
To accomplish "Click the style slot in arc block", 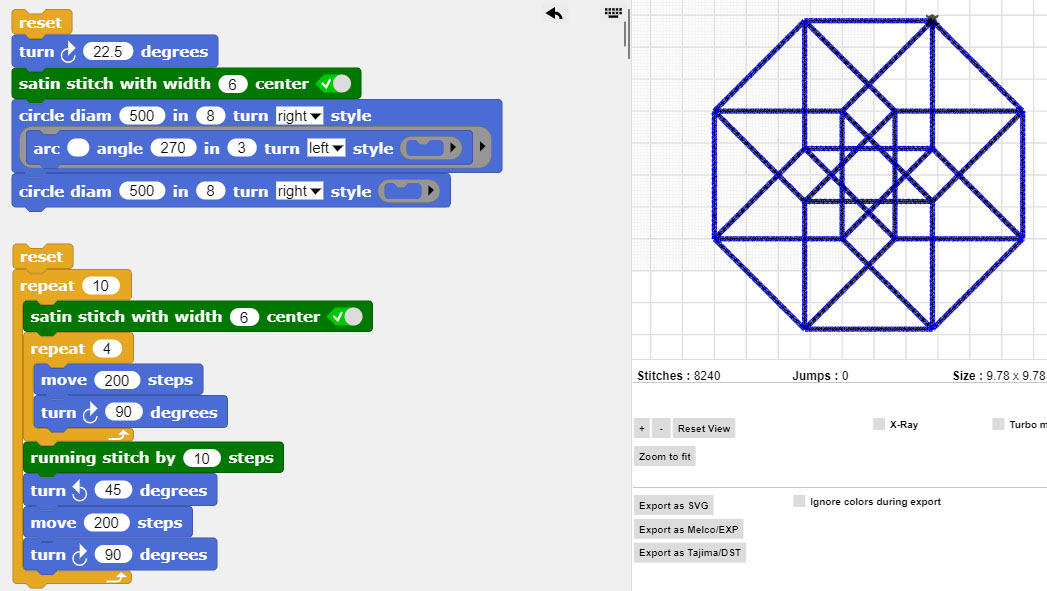I will pyautogui.click(x=425, y=148).
